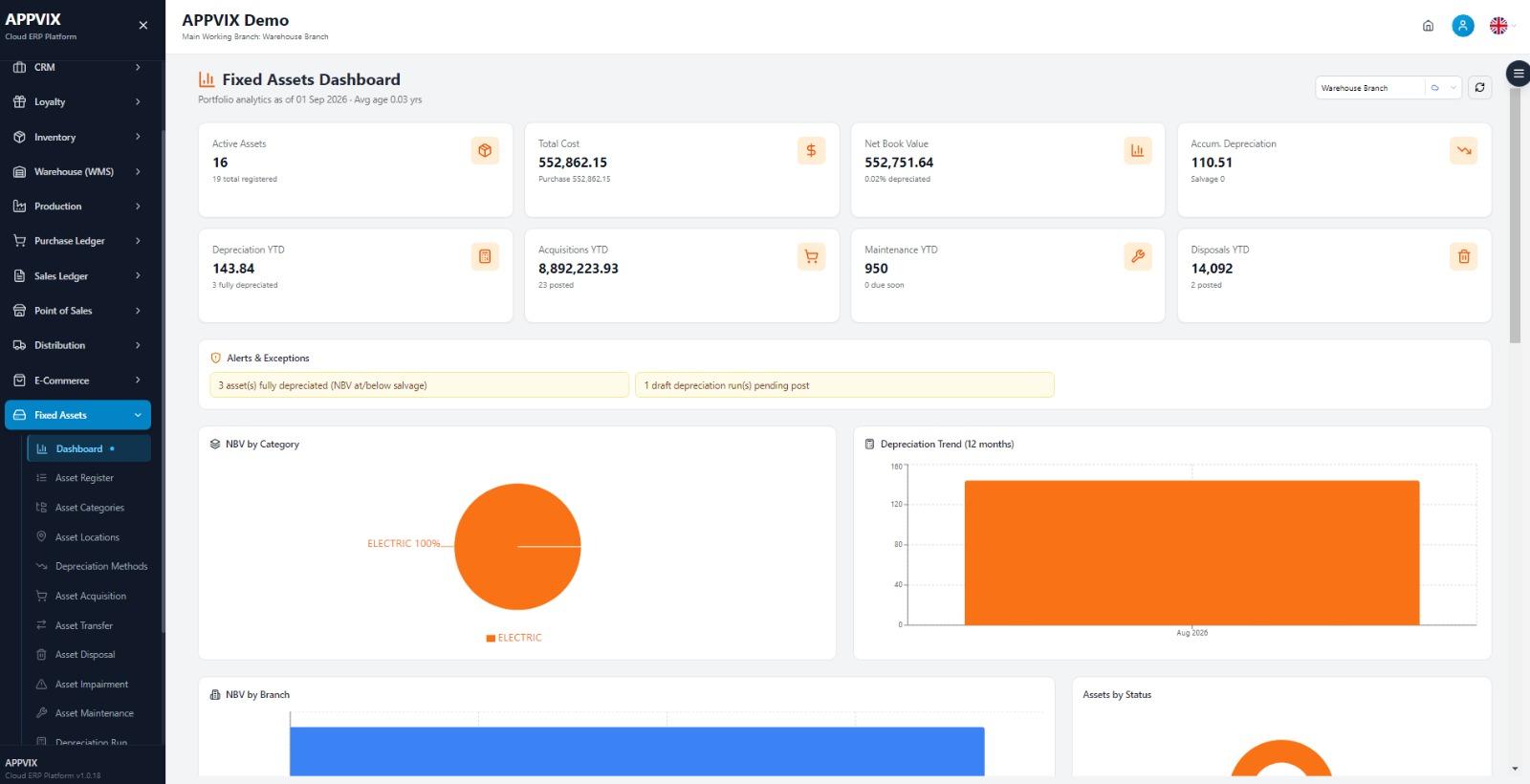
Task: Collapse the Fixed Assets menu chevron
Action: pyautogui.click(x=138, y=415)
